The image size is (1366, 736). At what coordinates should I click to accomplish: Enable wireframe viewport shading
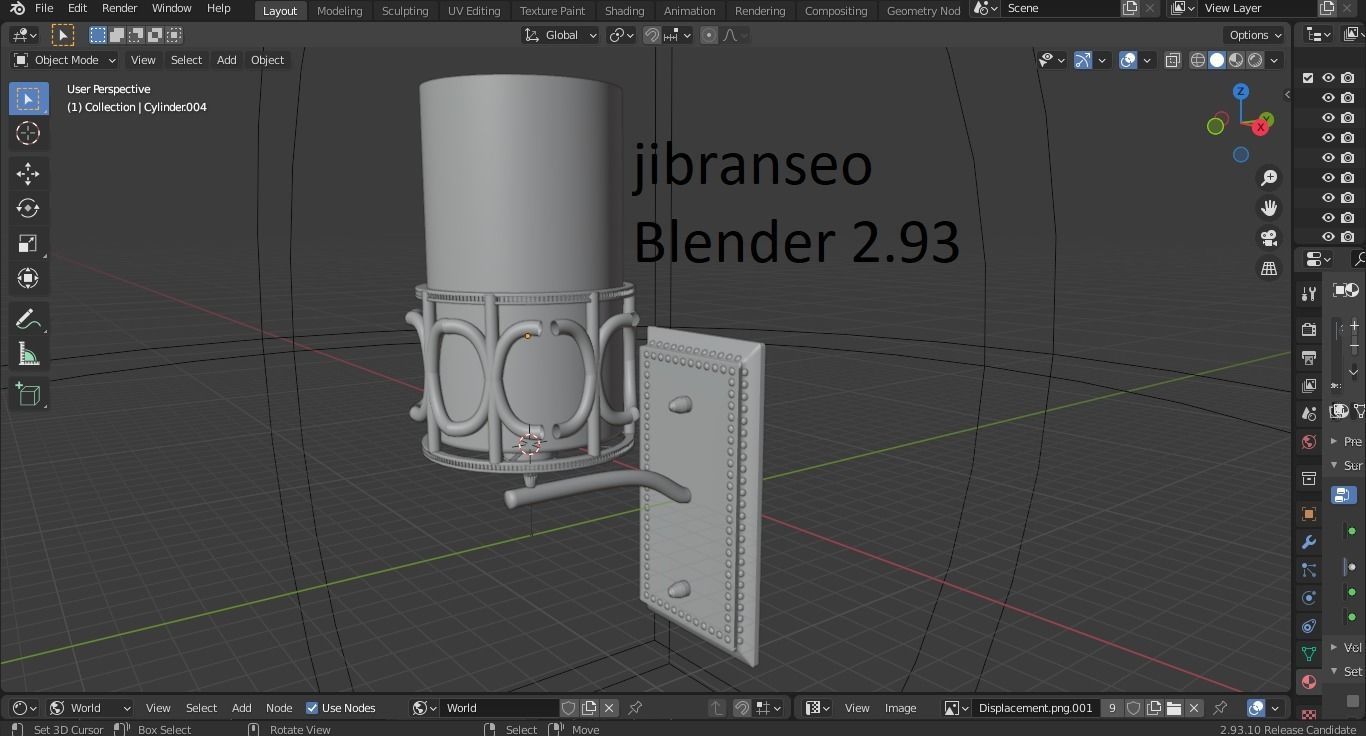coord(1198,60)
